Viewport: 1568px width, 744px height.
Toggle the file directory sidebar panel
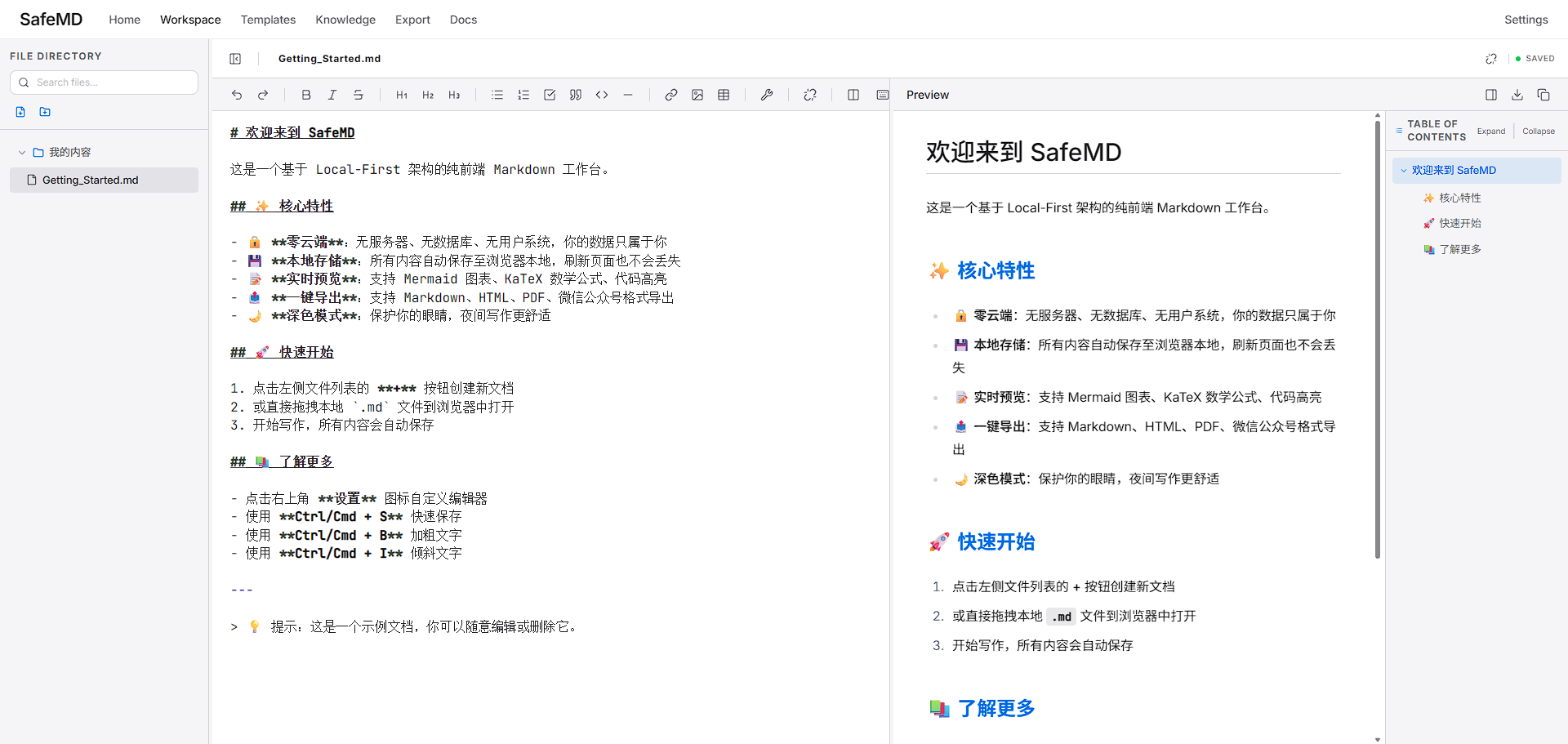point(235,59)
